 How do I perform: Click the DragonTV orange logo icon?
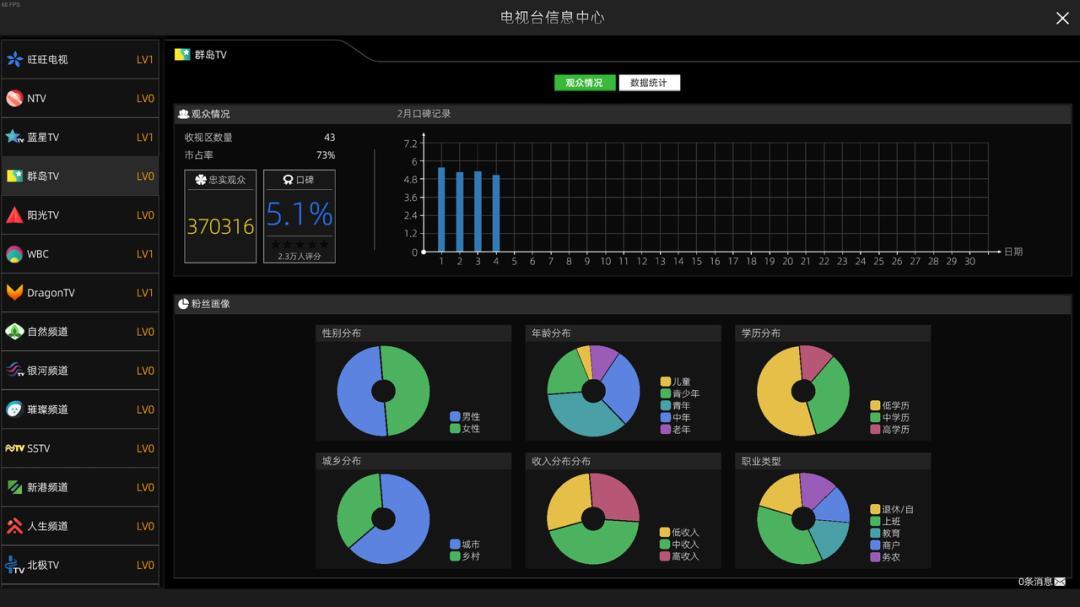[15, 293]
